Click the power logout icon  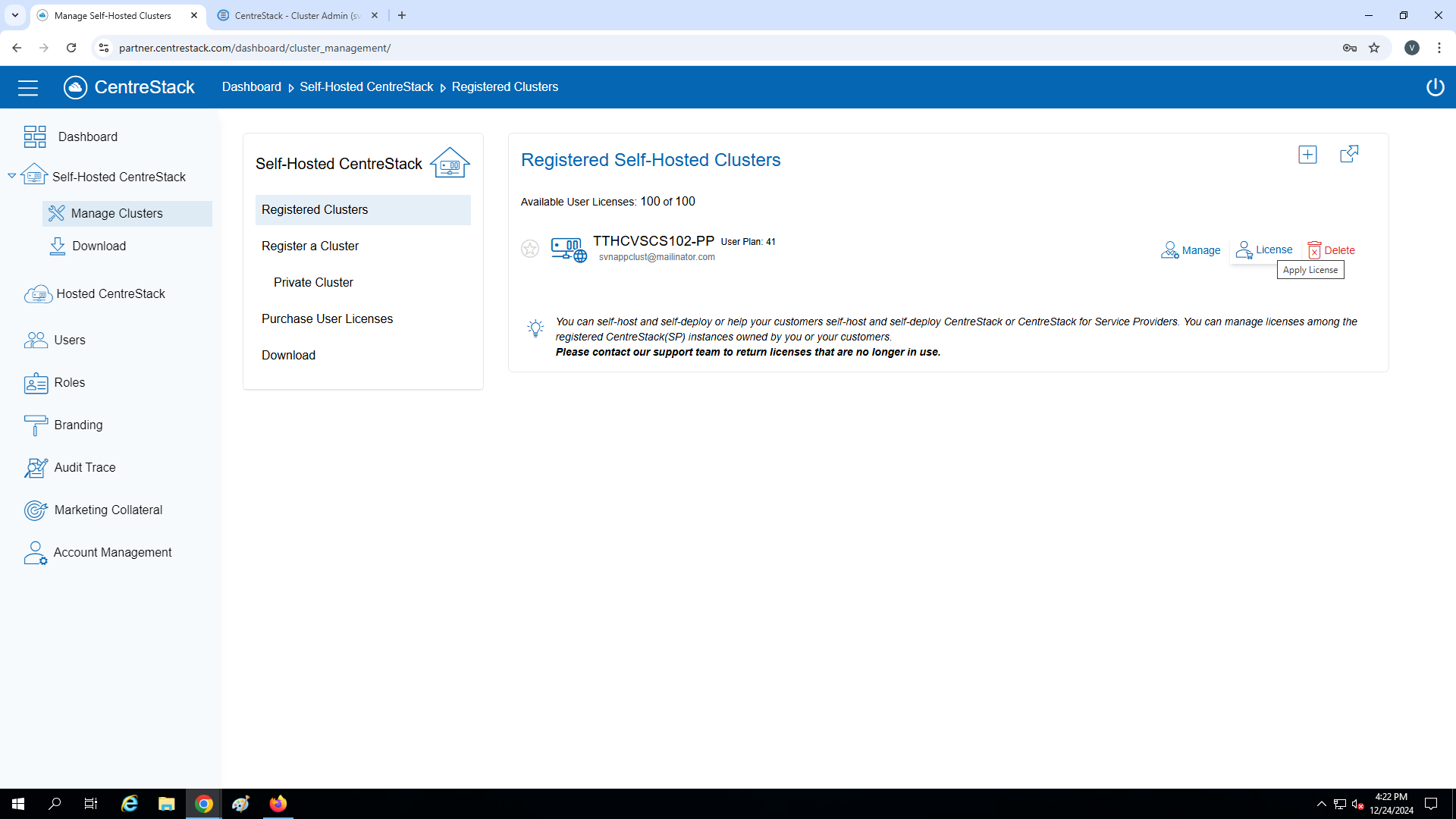coord(1435,87)
